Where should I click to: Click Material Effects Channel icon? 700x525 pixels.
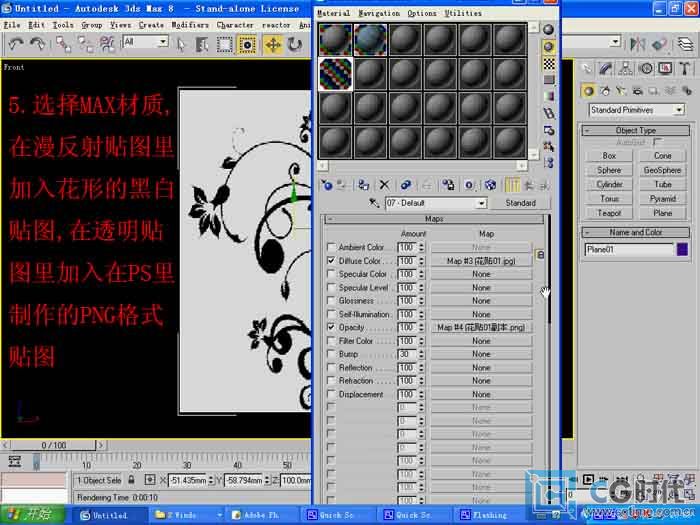coord(469,185)
